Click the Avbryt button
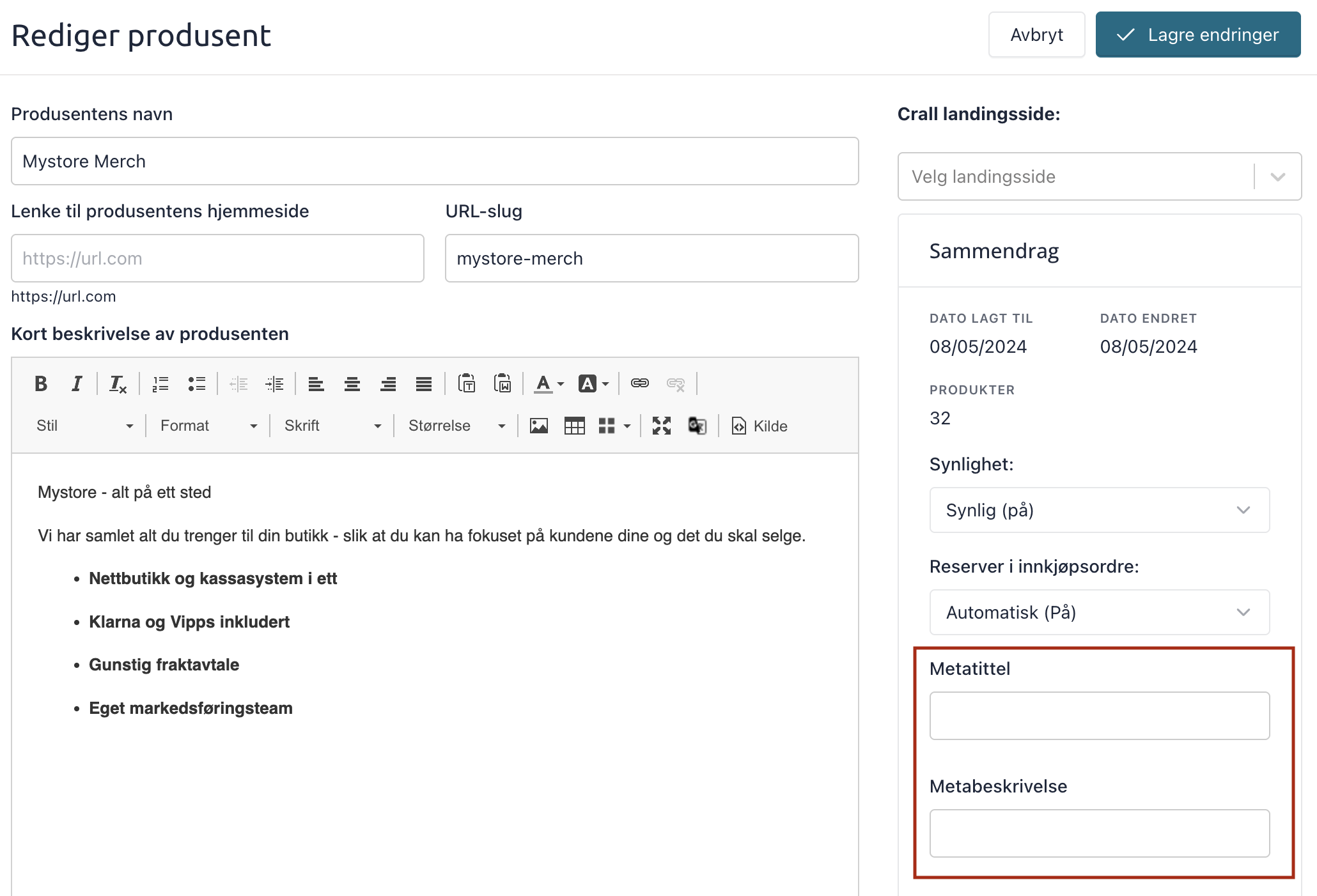The image size is (1317, 896). (x=1036, y=35)
